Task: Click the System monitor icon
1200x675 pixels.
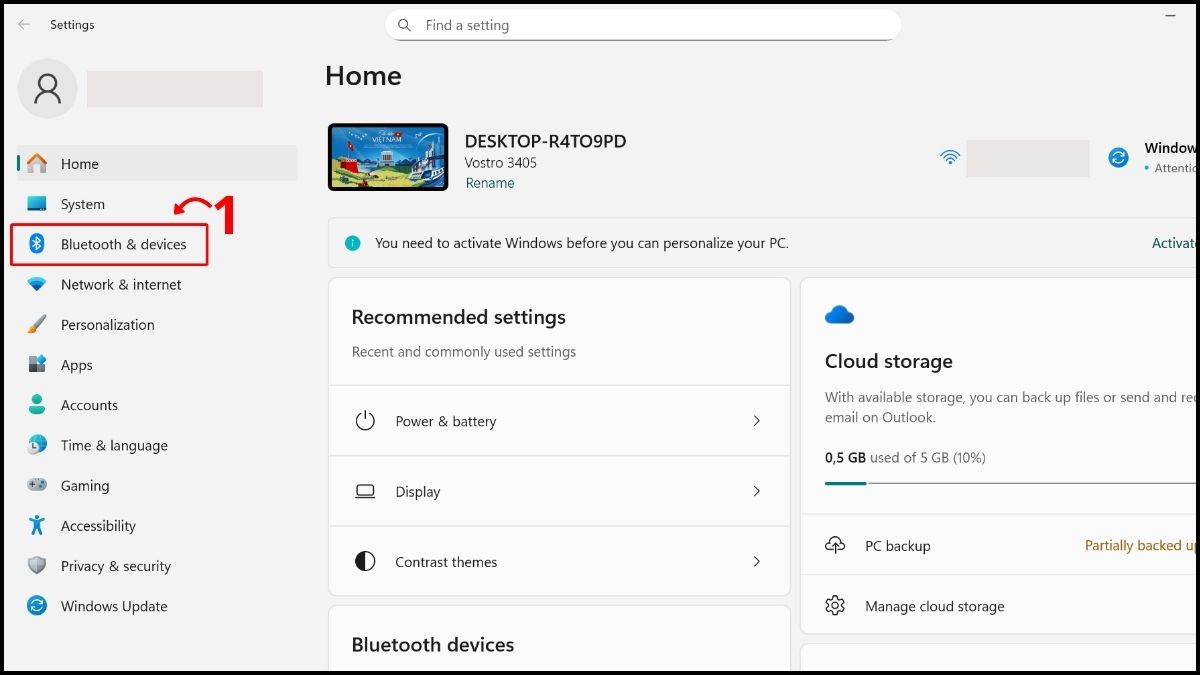Action: 37,204
